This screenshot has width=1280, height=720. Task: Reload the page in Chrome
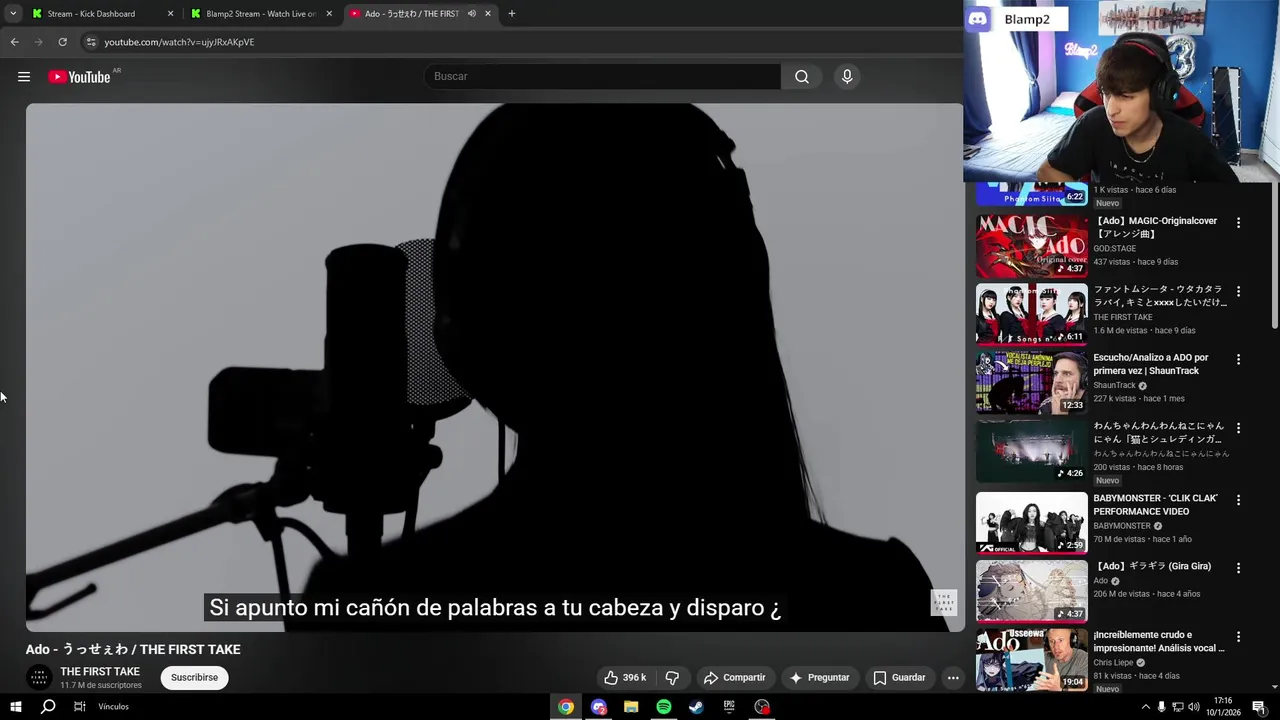tap(62, 42)
